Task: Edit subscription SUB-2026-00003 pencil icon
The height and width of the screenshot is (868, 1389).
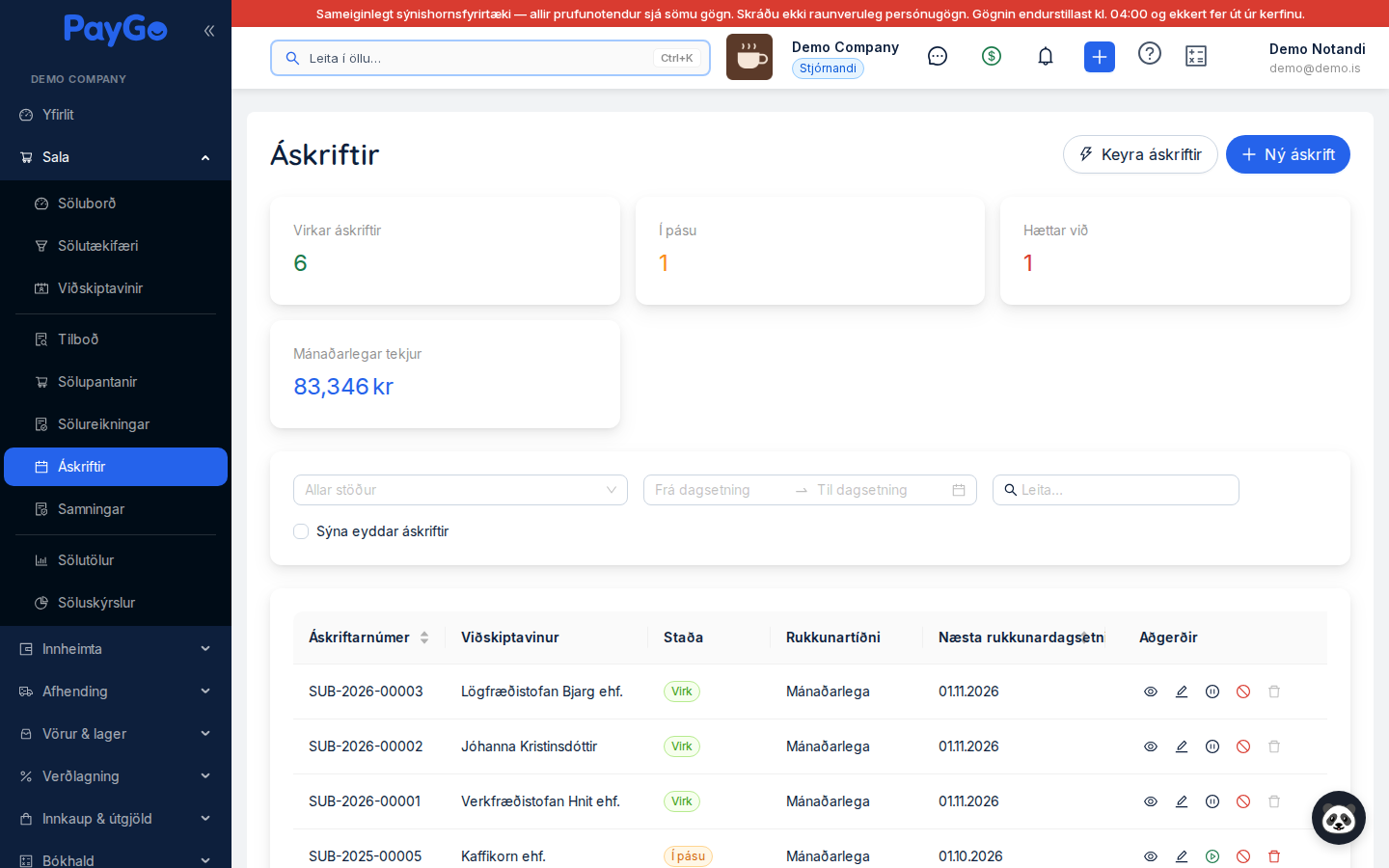Action: (1182, 692)
